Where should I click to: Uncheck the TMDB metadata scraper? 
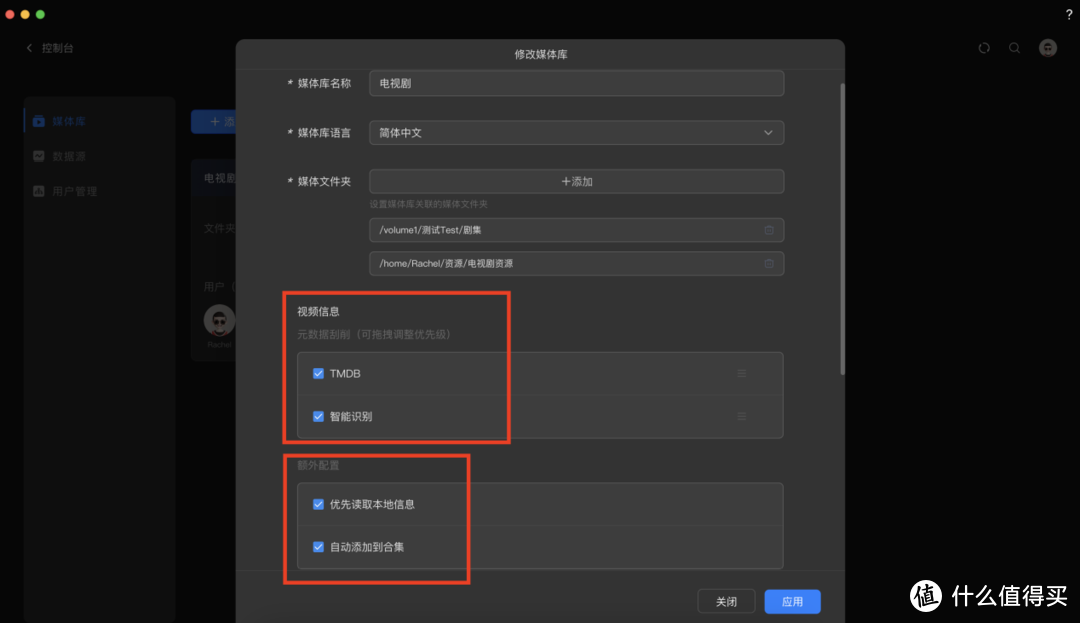click(x=318, y=373)
